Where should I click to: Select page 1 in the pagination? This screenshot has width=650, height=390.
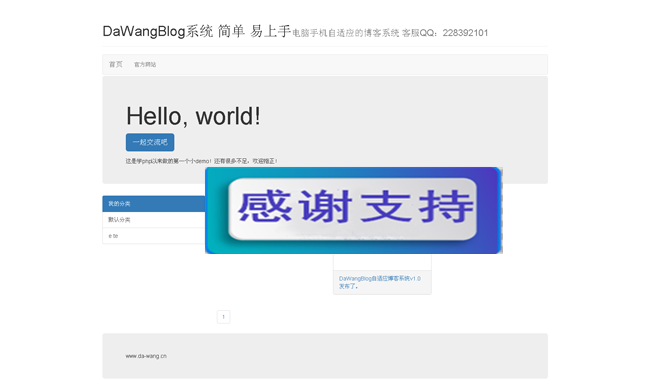223,317
